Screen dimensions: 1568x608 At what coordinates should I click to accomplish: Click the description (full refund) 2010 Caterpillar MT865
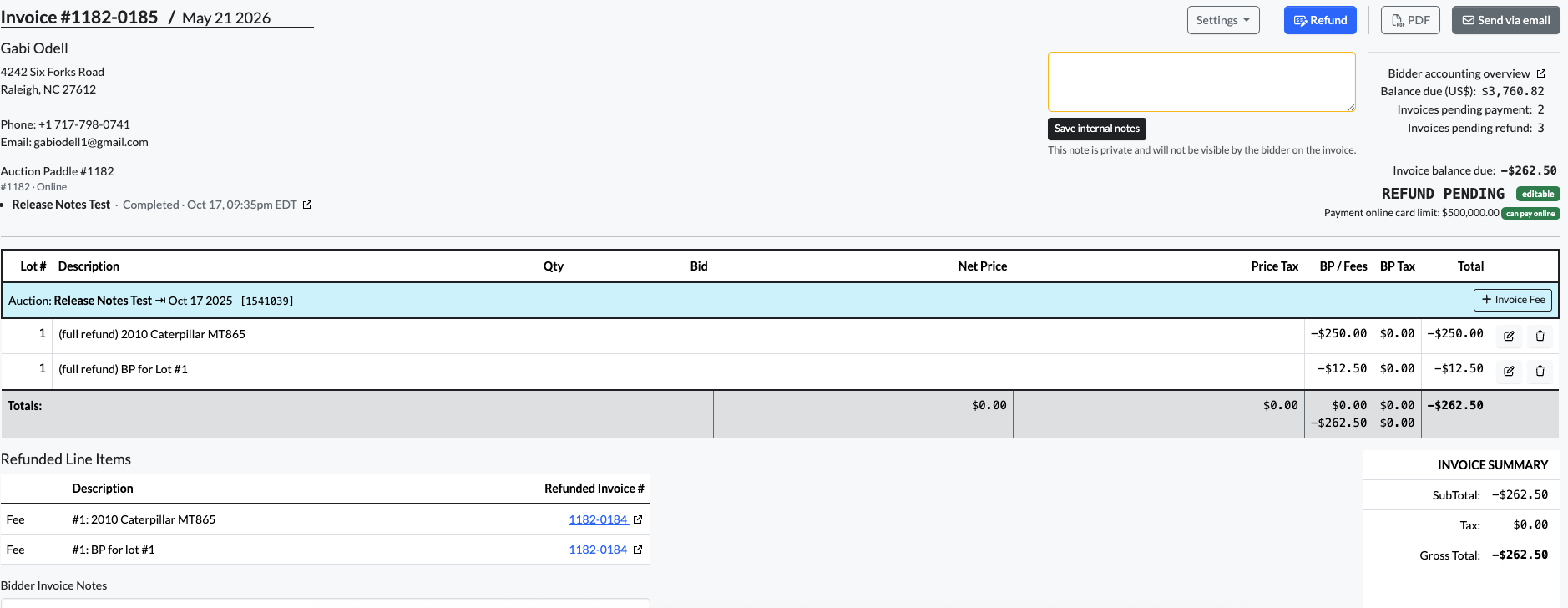(152, 334)
